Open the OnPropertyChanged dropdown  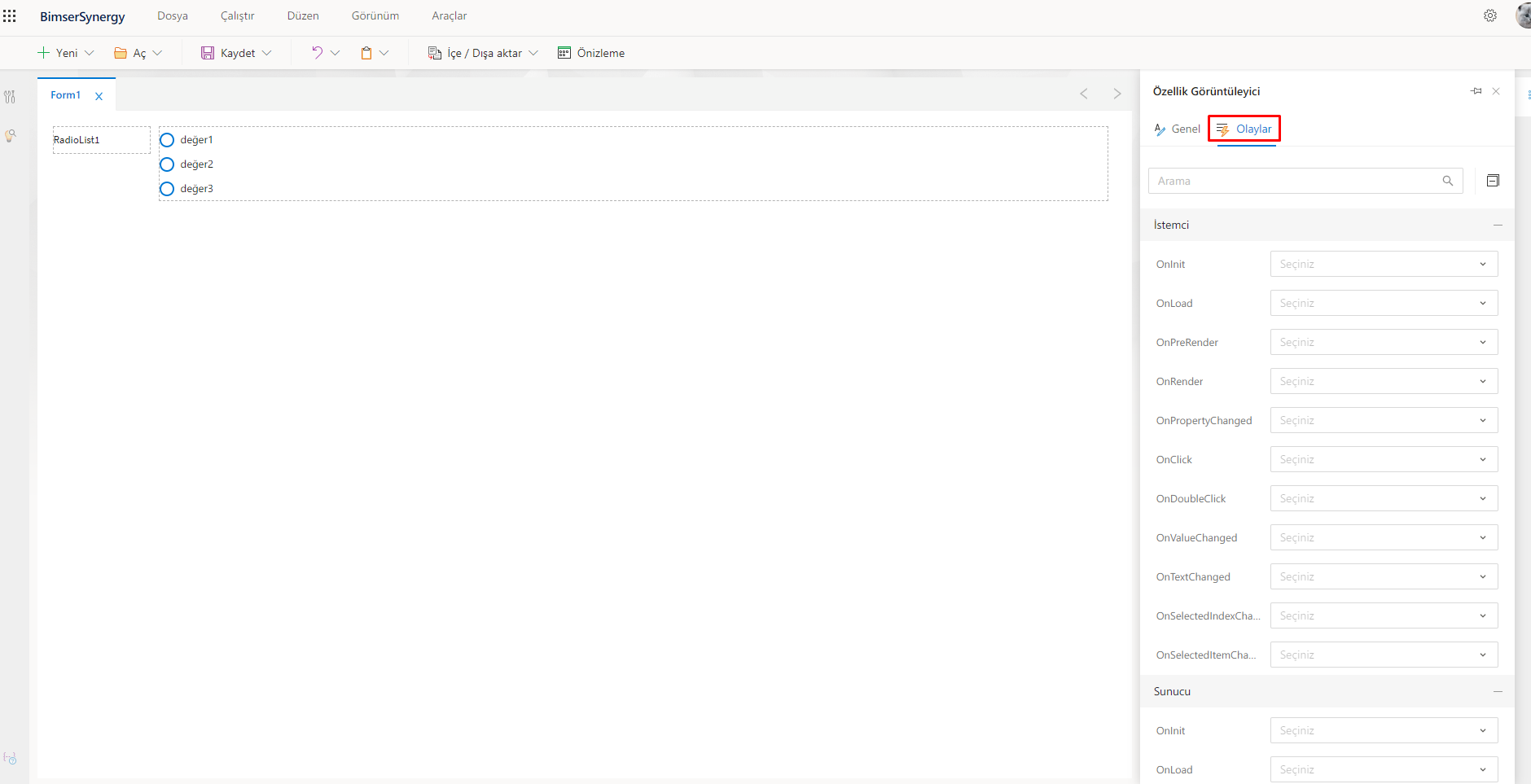click(x=1384, y=420)
